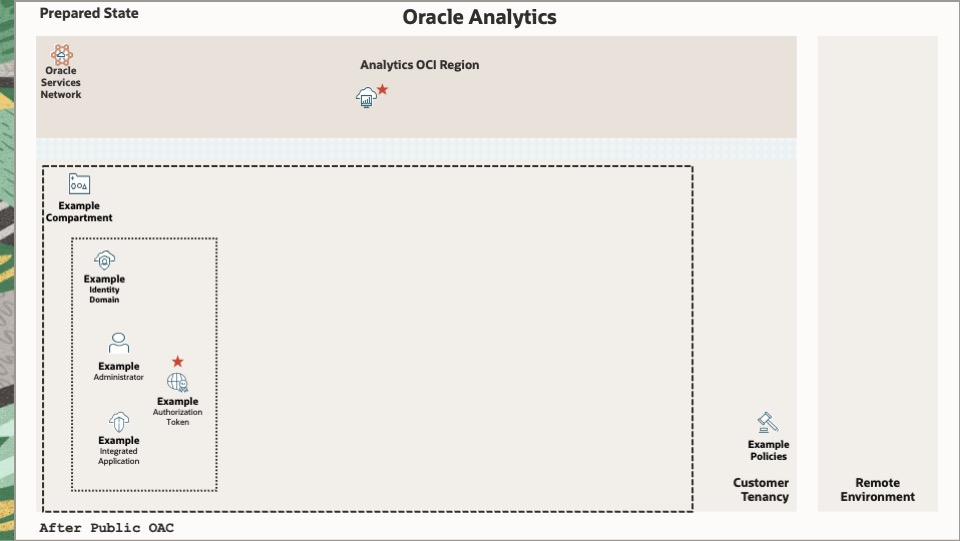The height and width of the screenshot is (541, 960).
Task: Select the Customer Tenancy label
Action: click(x=760, y=490)
